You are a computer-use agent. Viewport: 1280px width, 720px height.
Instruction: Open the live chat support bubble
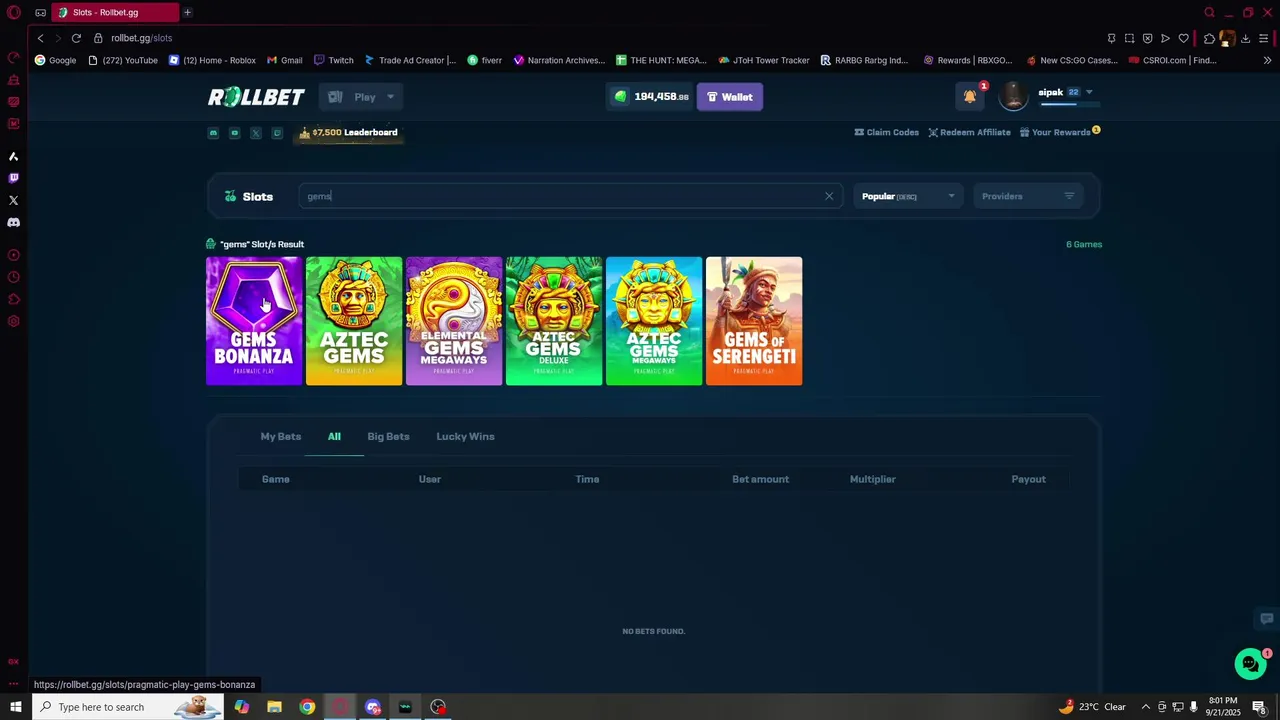pos(1250,663)
